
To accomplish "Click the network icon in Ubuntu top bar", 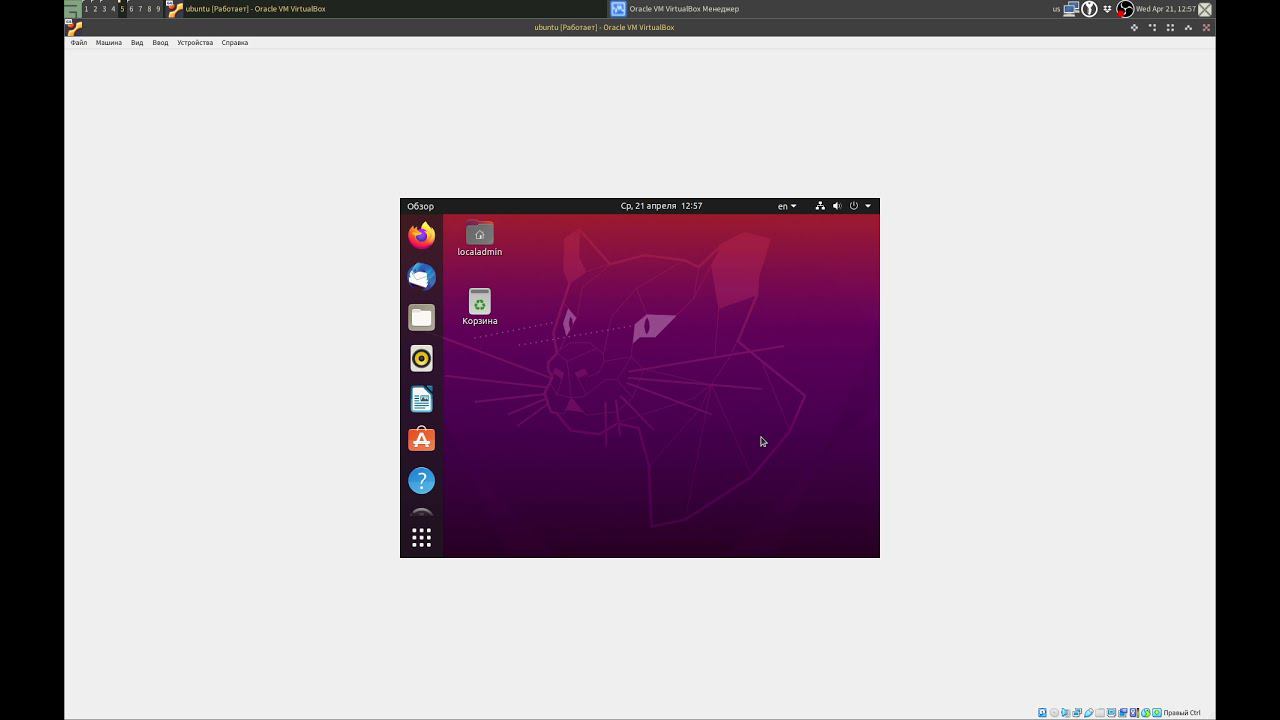I will pos(820,206).
